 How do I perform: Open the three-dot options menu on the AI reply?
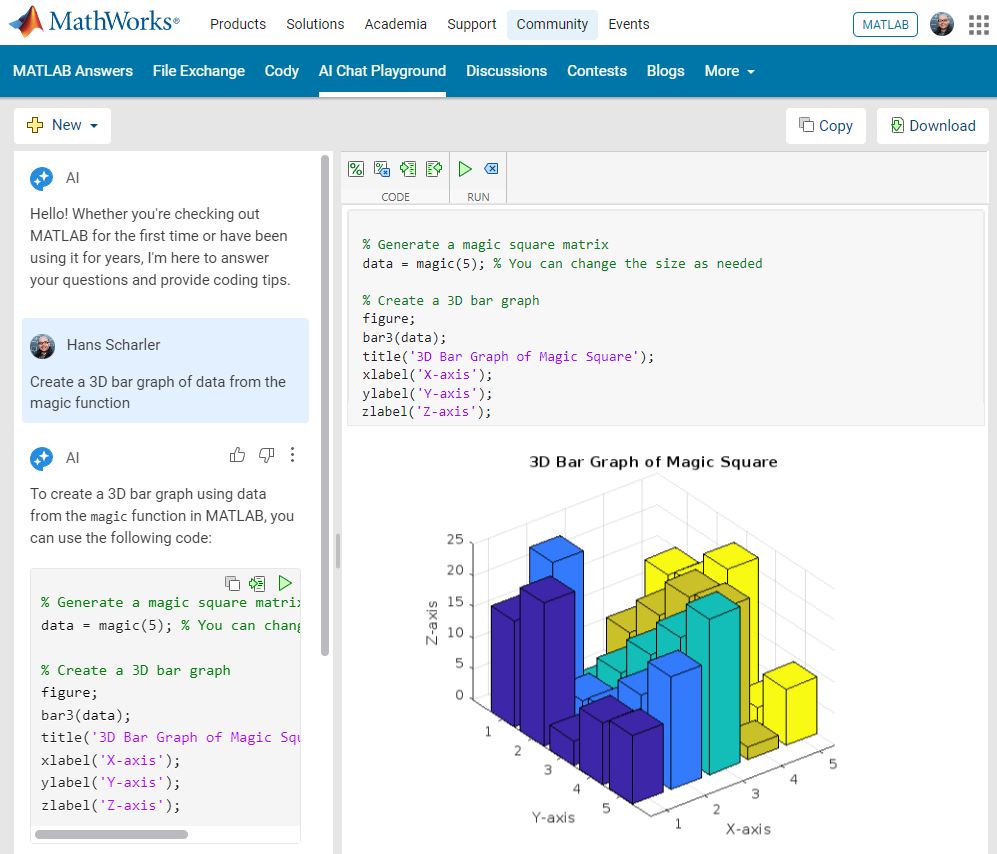293,455
